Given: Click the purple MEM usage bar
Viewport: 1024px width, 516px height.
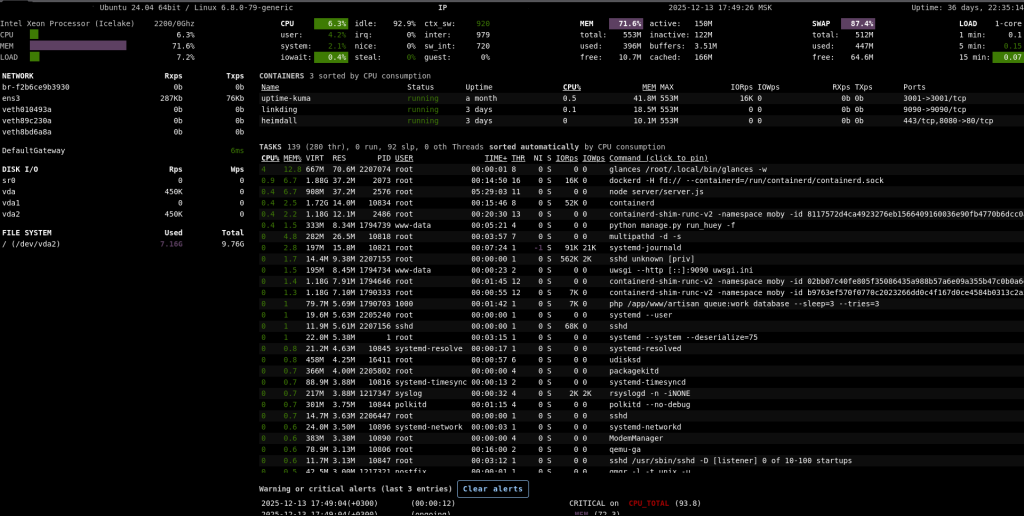Looking at the screenshot, I should click(78, 46).
